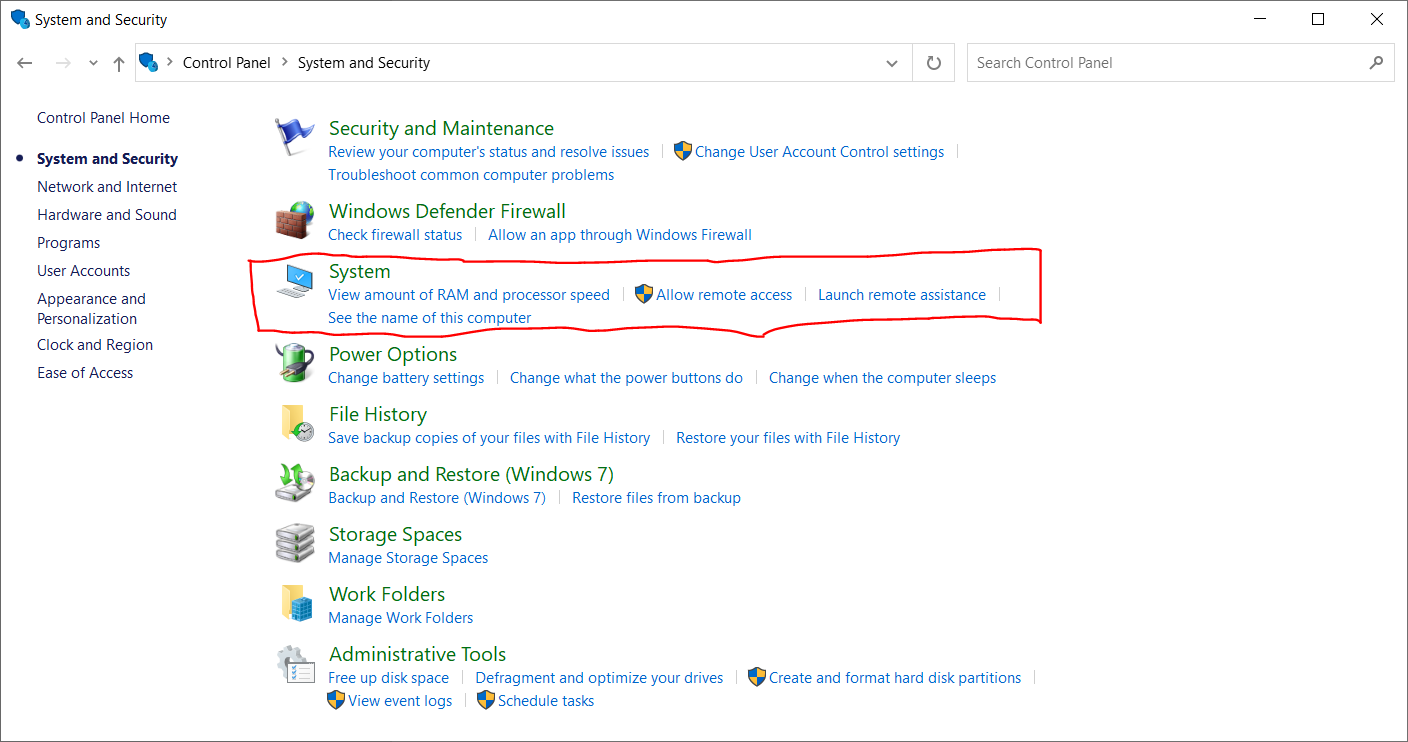Image resolution: width=1408 pixels, height=742 pixels.
Task: Select Hardware and Sound in sidebar
Action: pyautogui.click(x=107, y=215)
